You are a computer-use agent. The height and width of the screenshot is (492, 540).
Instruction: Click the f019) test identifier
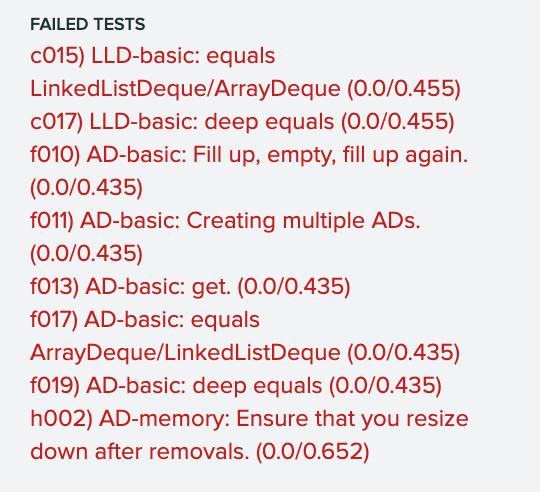click(x=55, y=386)
